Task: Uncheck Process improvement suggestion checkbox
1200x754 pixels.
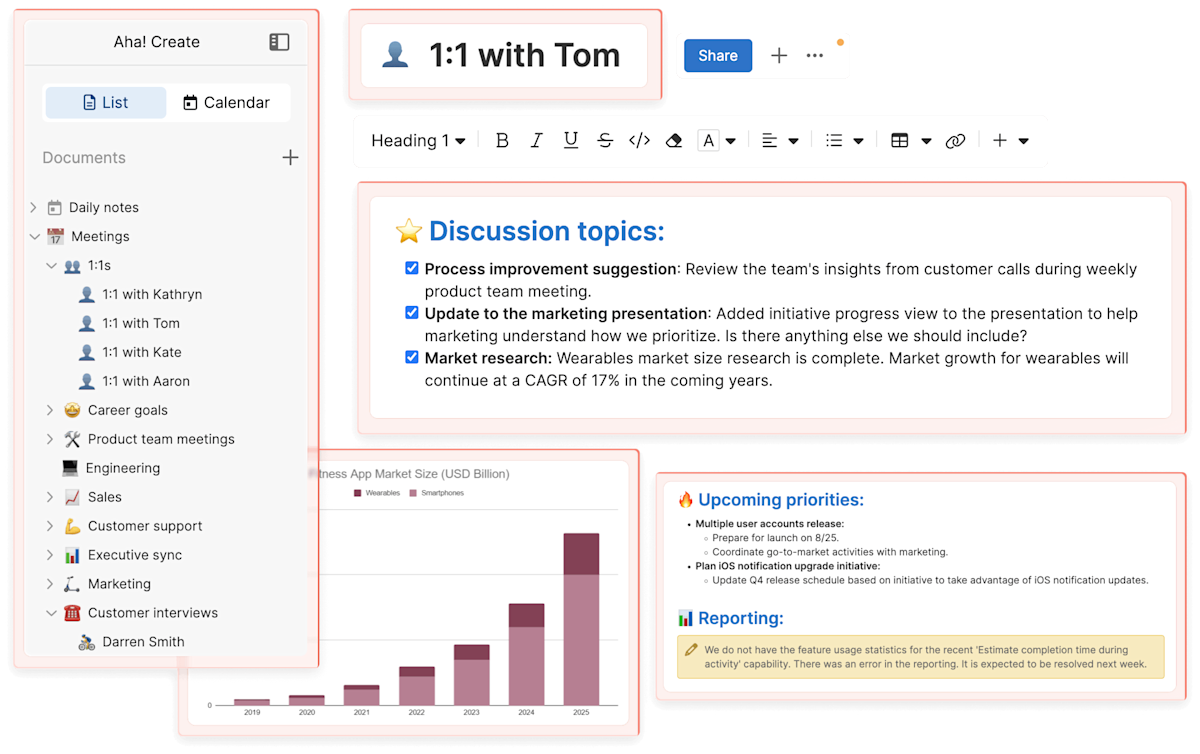Action: tap(412, 268)
